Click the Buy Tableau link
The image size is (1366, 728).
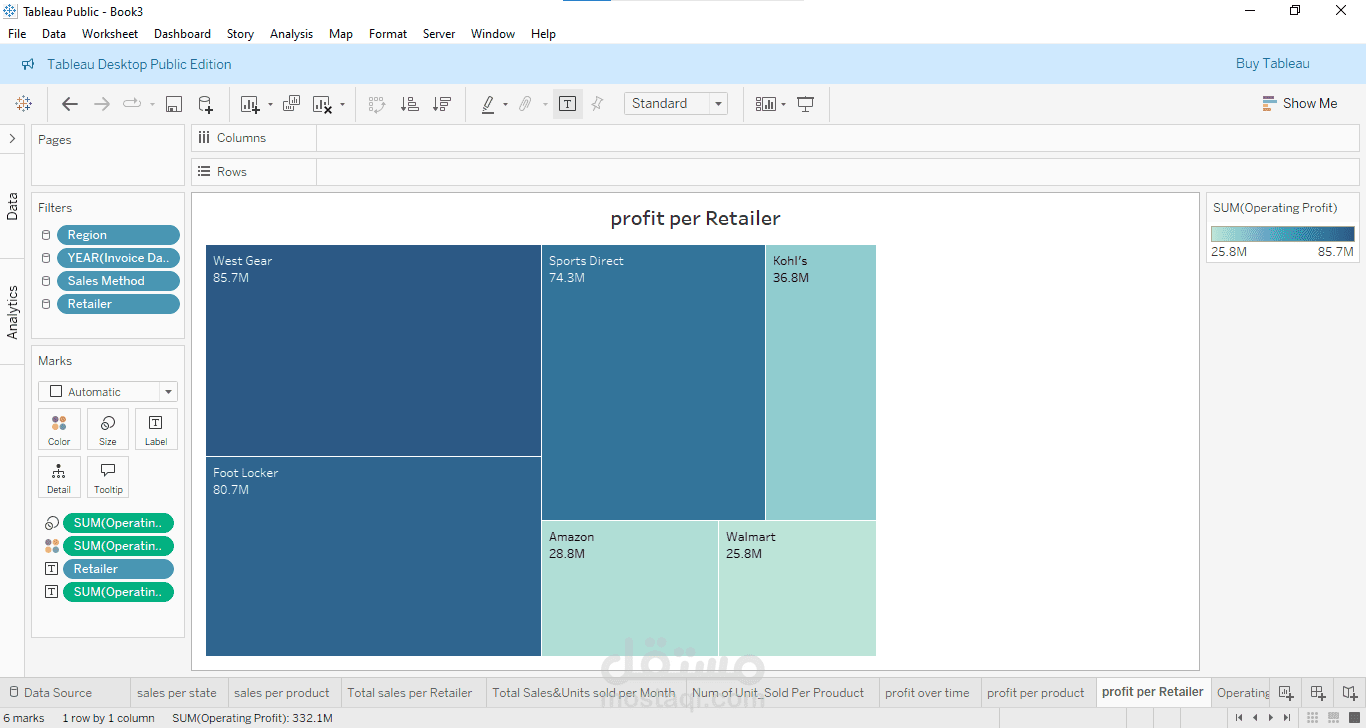[1272, 63]
